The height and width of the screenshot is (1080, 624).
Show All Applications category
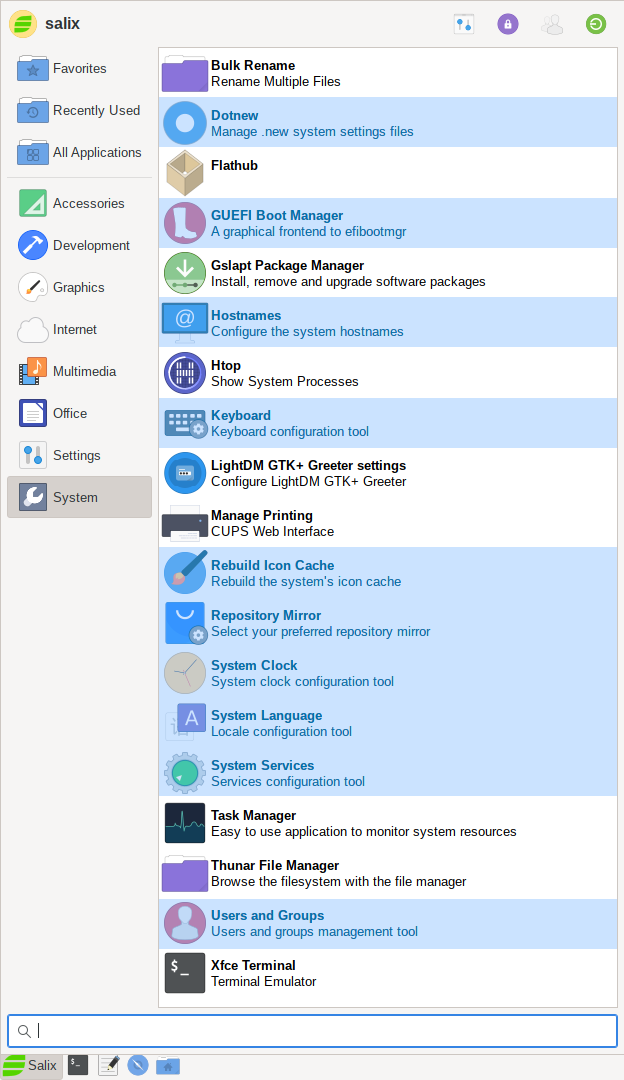(x=79, y=153)
